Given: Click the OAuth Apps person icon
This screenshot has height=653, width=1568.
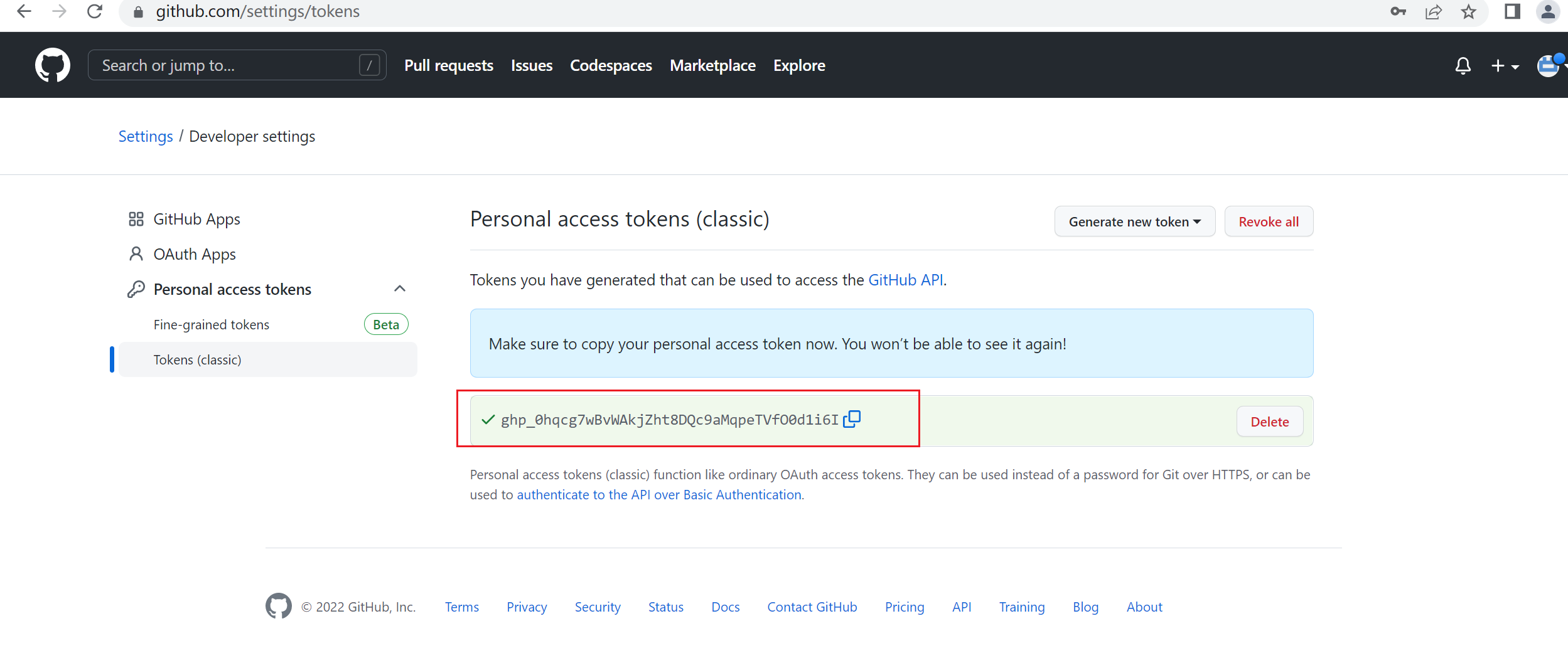Looking at the screenshot, I should click(136, 254).
